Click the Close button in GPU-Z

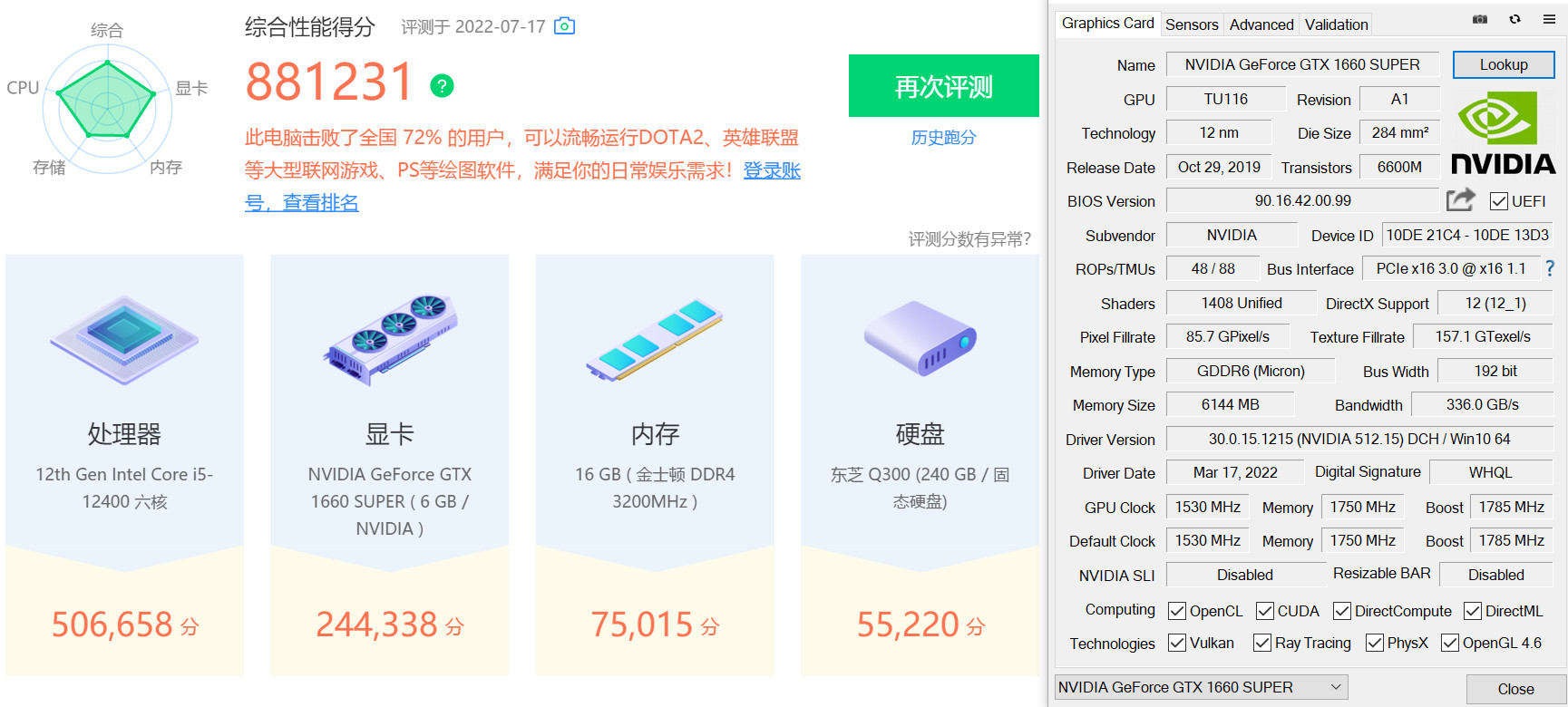[x=1515, y=689]
